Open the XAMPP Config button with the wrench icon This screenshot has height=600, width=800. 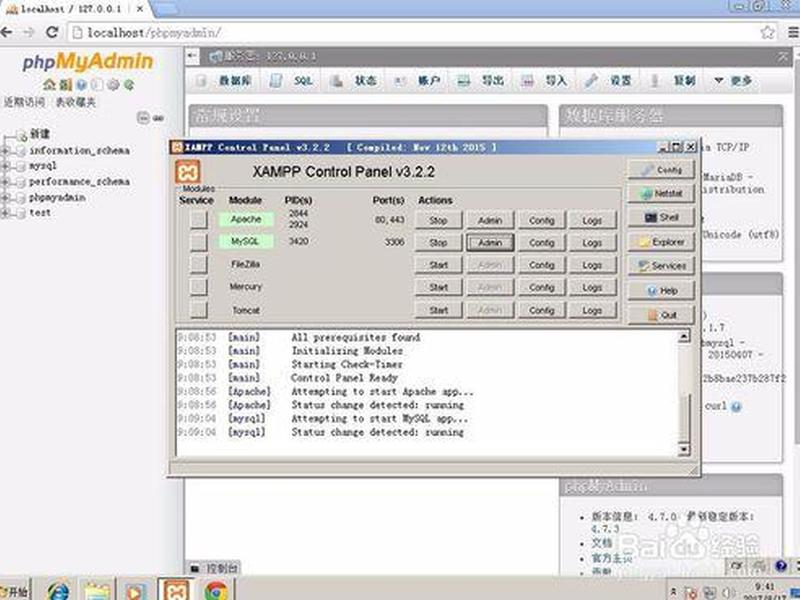click(661, 170)
